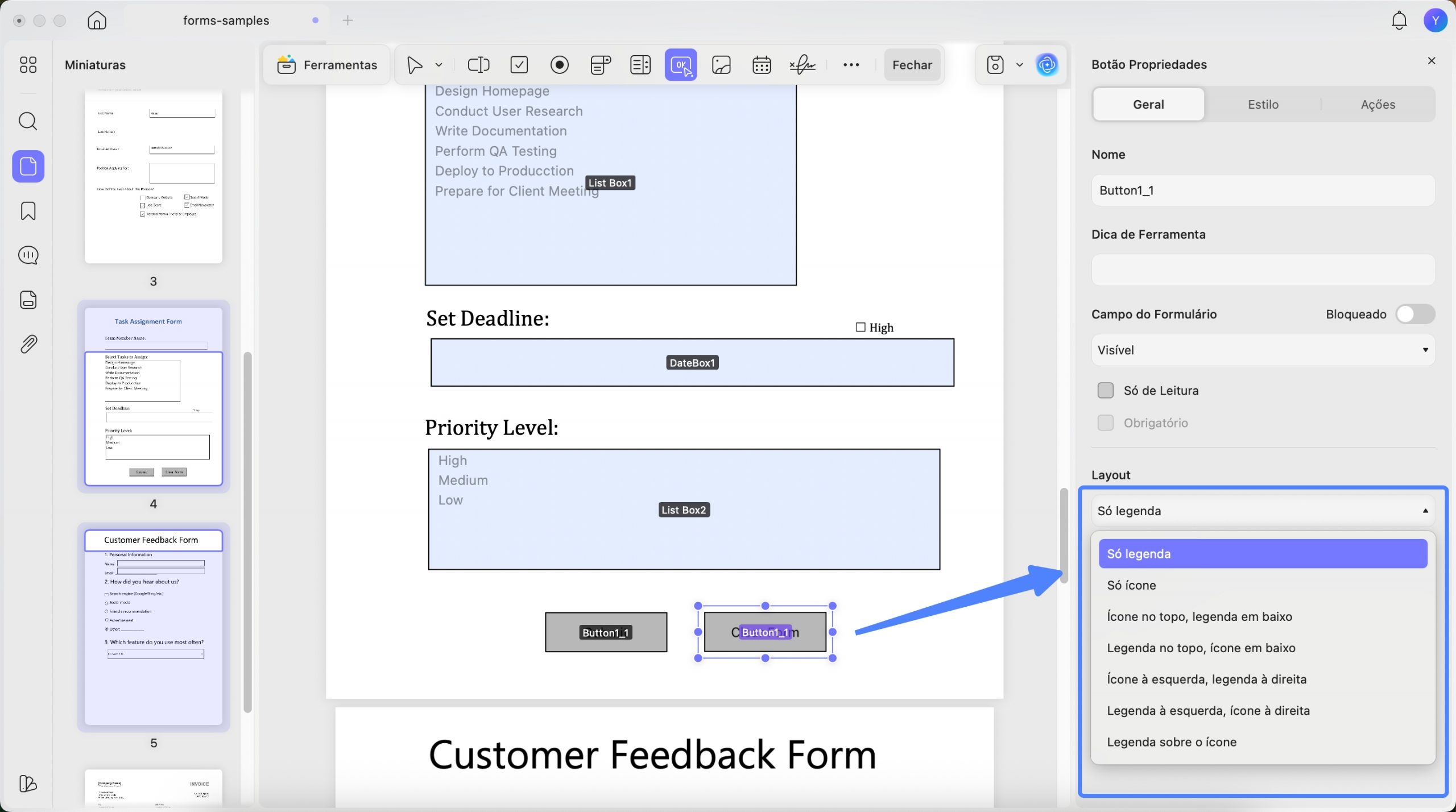Open the Visível visibility dropdown

(x=1263, y=350)
